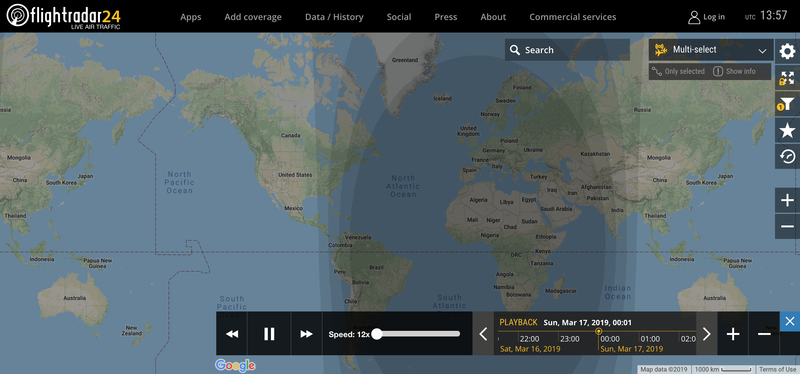
Task: Move timeline to later time arrow
Action: point(707,334)
